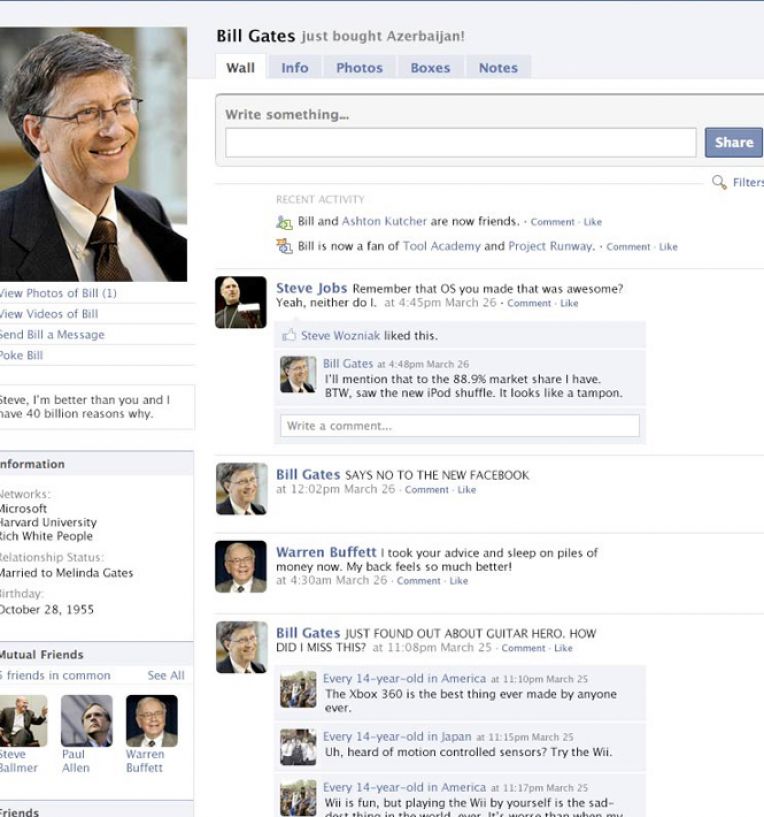Viewport: 764px width, 817px height.
Task: Click the Steve Jobs name link
Action: 312,288
